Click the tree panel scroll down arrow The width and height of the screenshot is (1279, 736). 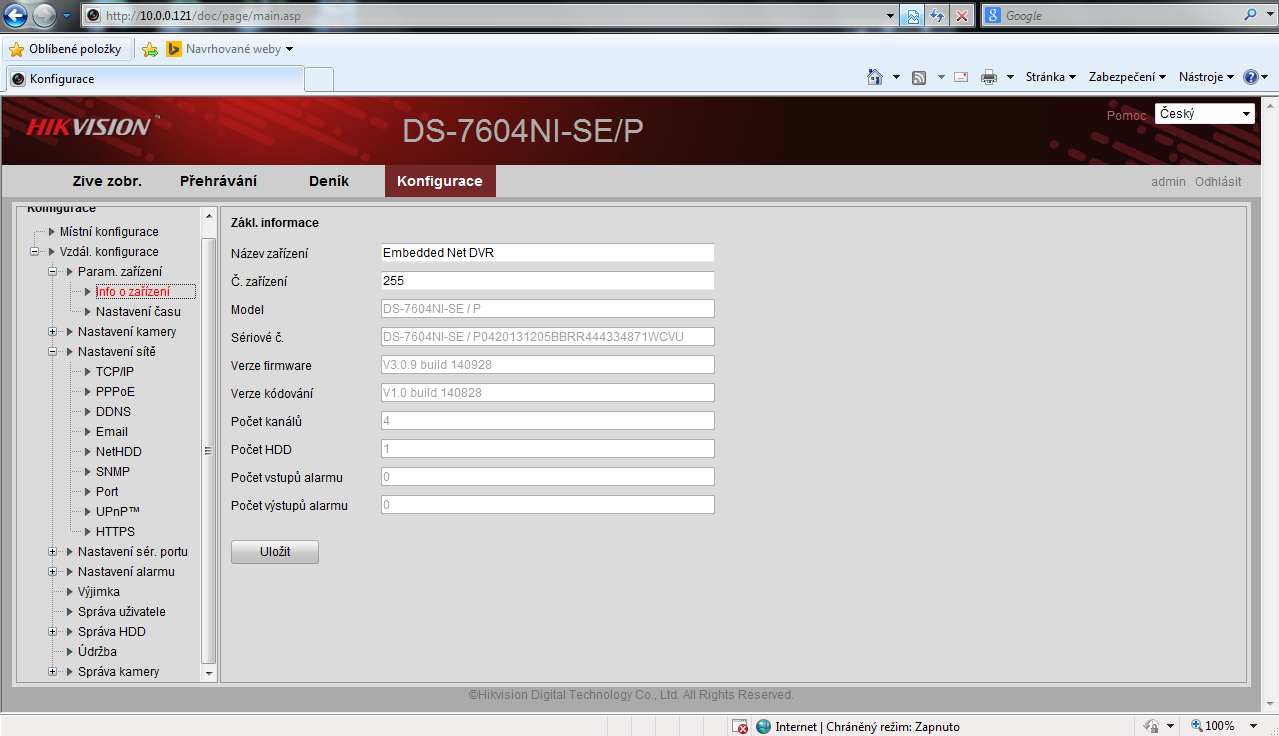[209, 674]
